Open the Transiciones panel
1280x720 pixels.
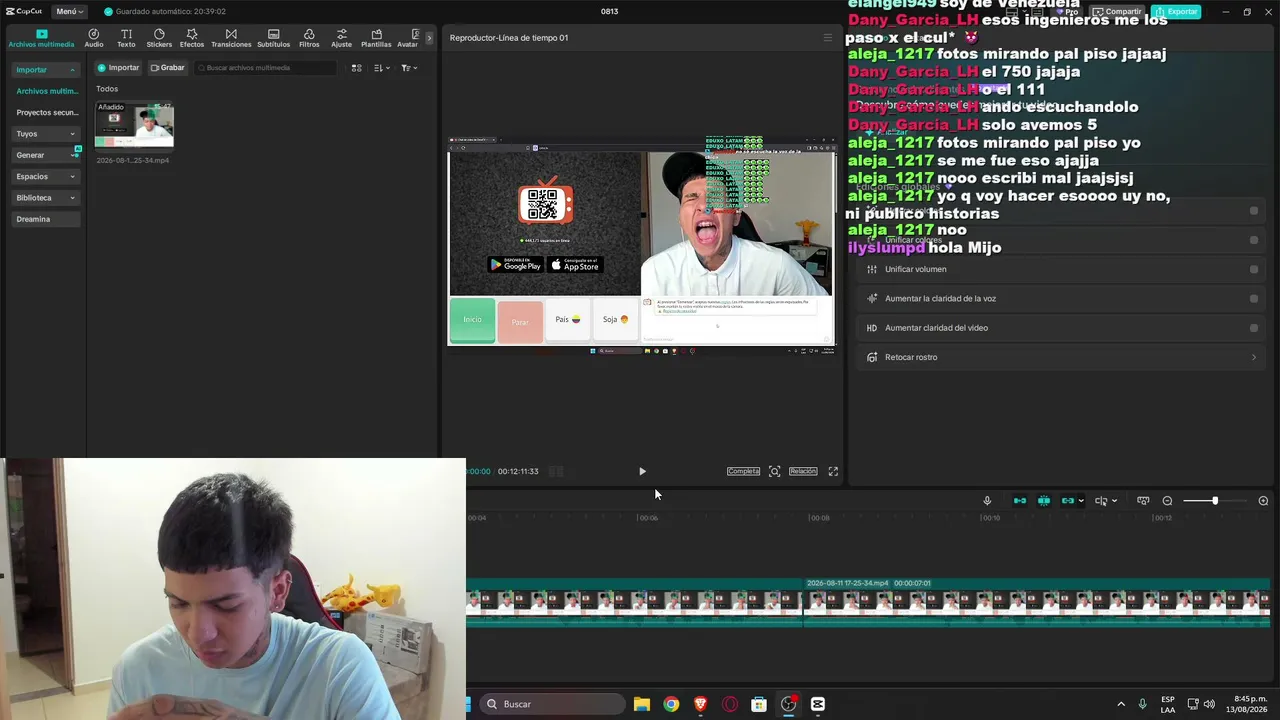pyautogui.click(x=231, y=38)
